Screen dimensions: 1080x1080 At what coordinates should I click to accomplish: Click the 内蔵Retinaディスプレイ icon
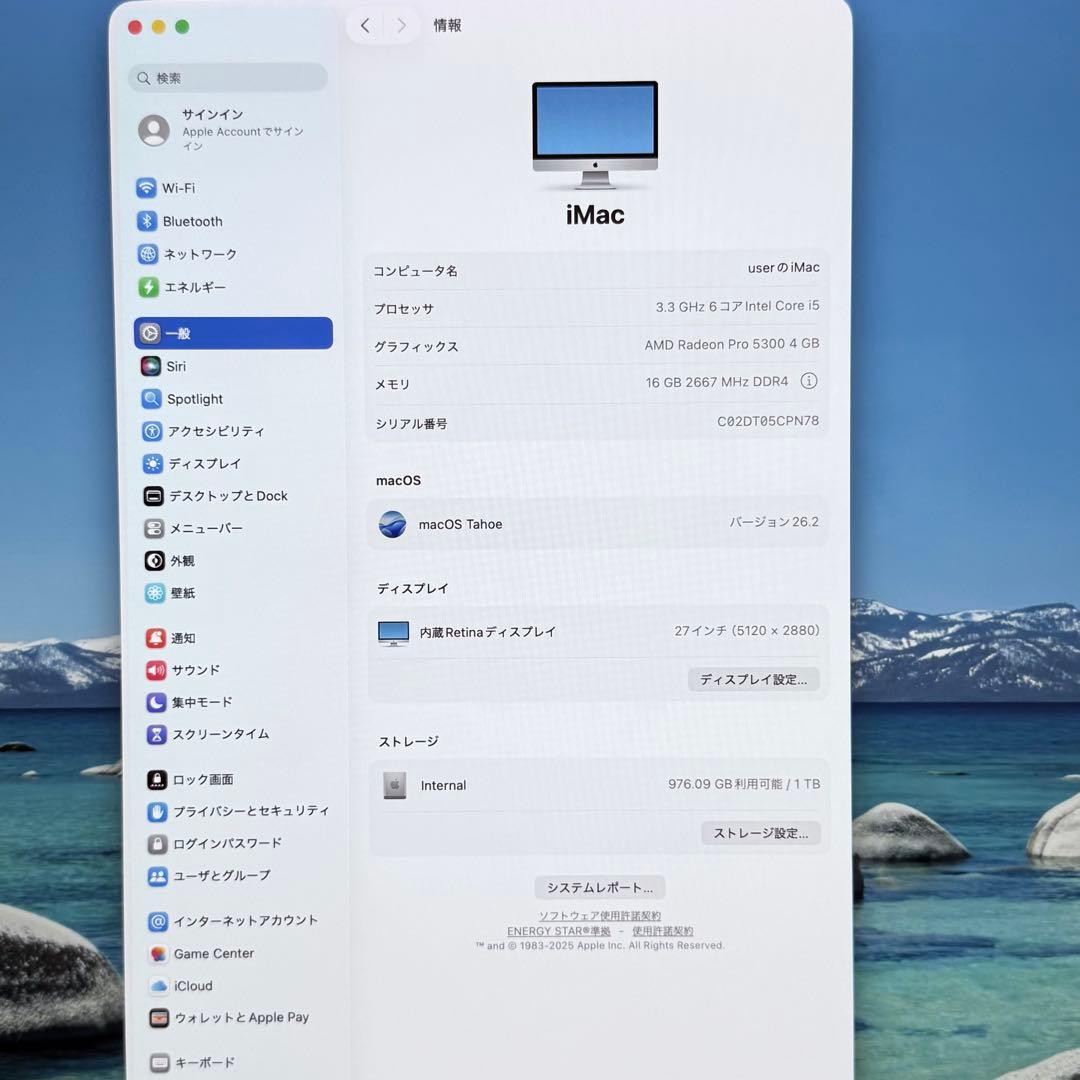[393, 633]
